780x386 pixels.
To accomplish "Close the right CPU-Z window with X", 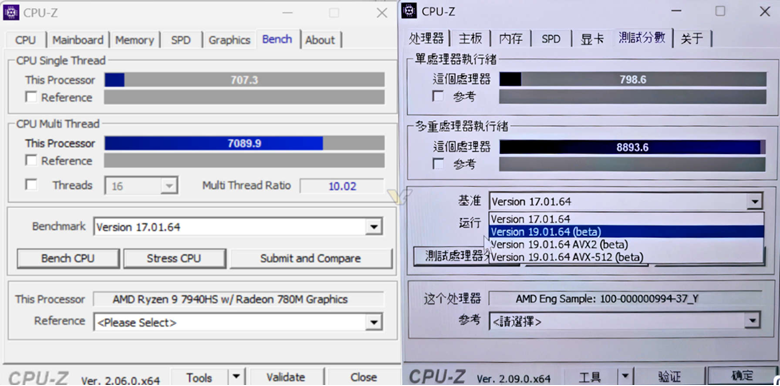I will [765, 11].
